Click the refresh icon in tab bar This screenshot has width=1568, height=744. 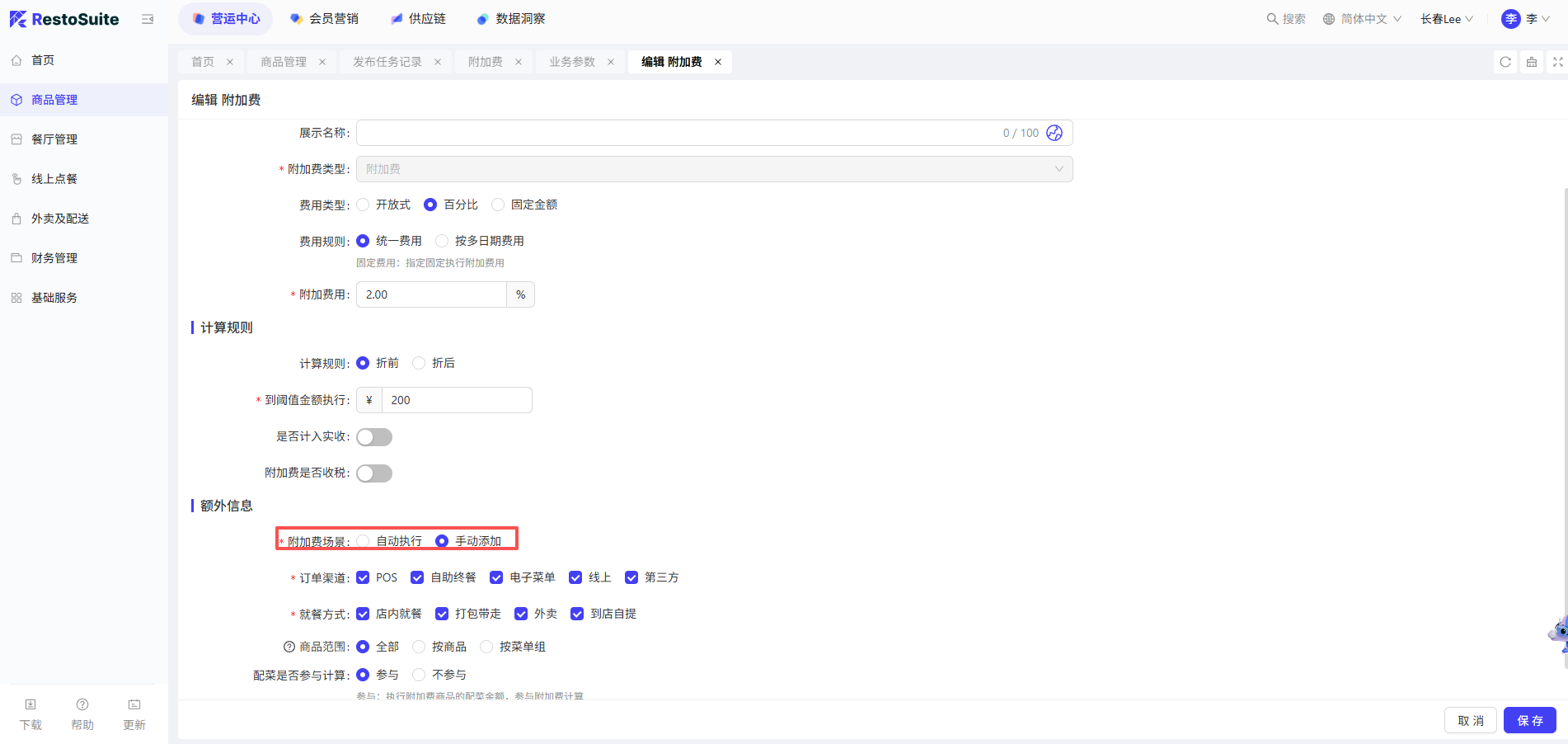[x=1505, y=62]
